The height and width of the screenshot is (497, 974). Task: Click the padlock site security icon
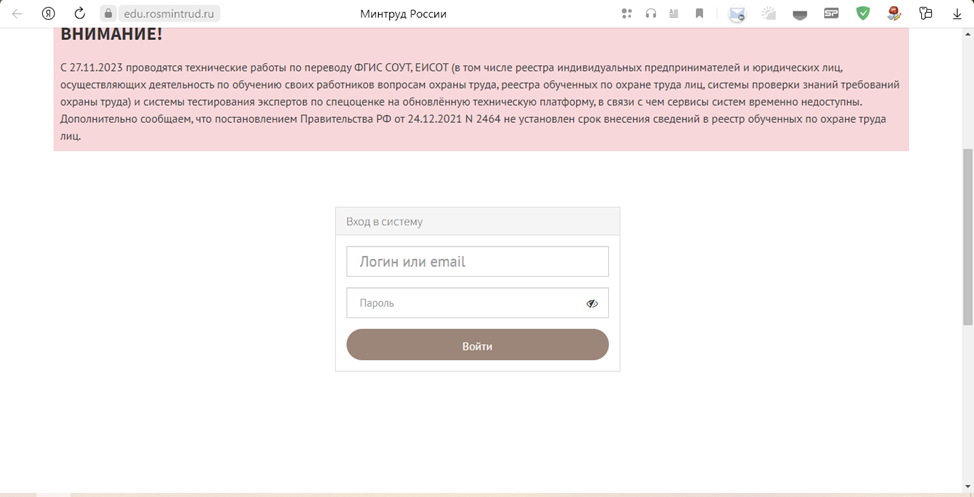109,14
